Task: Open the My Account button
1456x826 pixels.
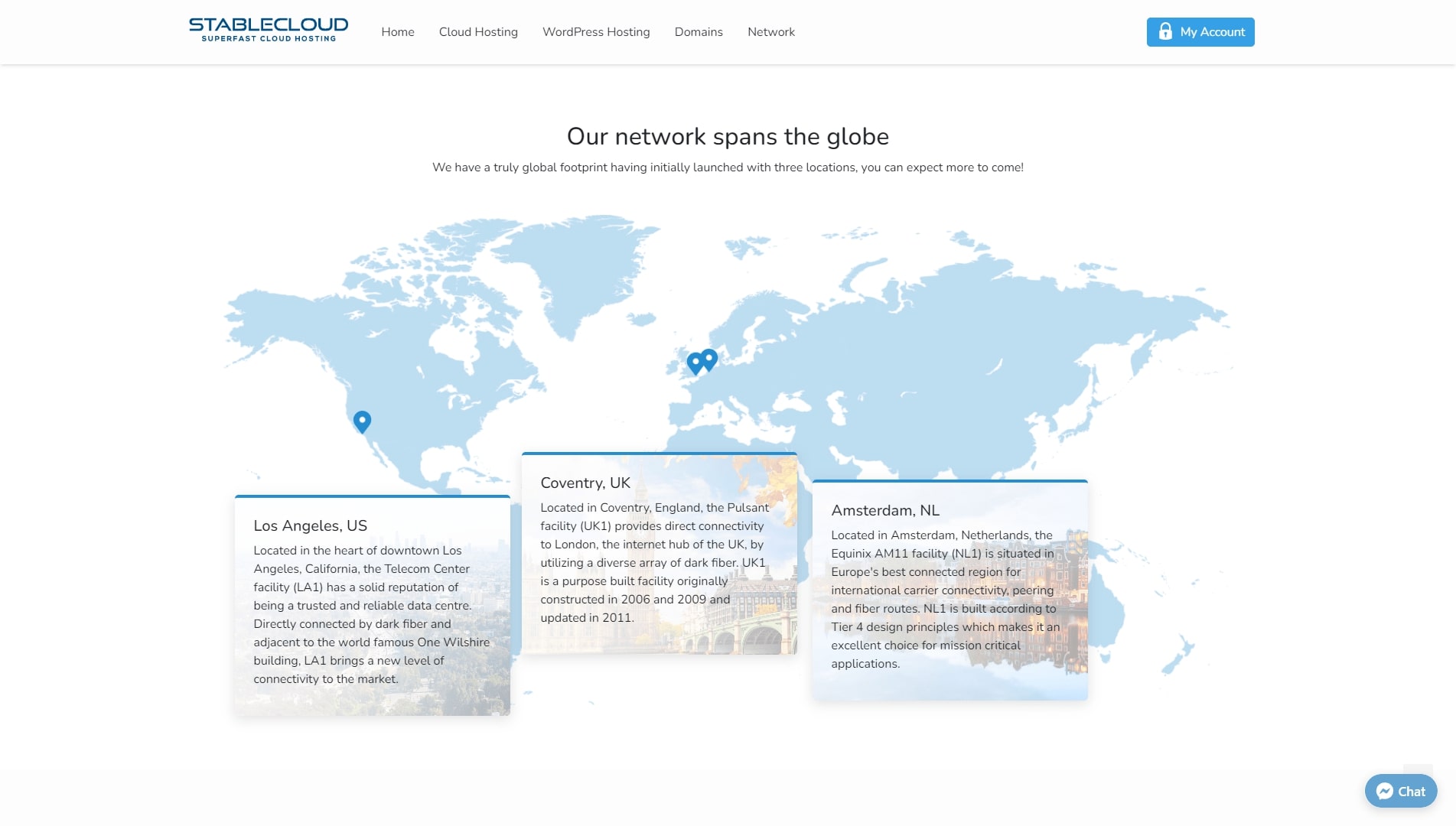Action: [1200, 32]
